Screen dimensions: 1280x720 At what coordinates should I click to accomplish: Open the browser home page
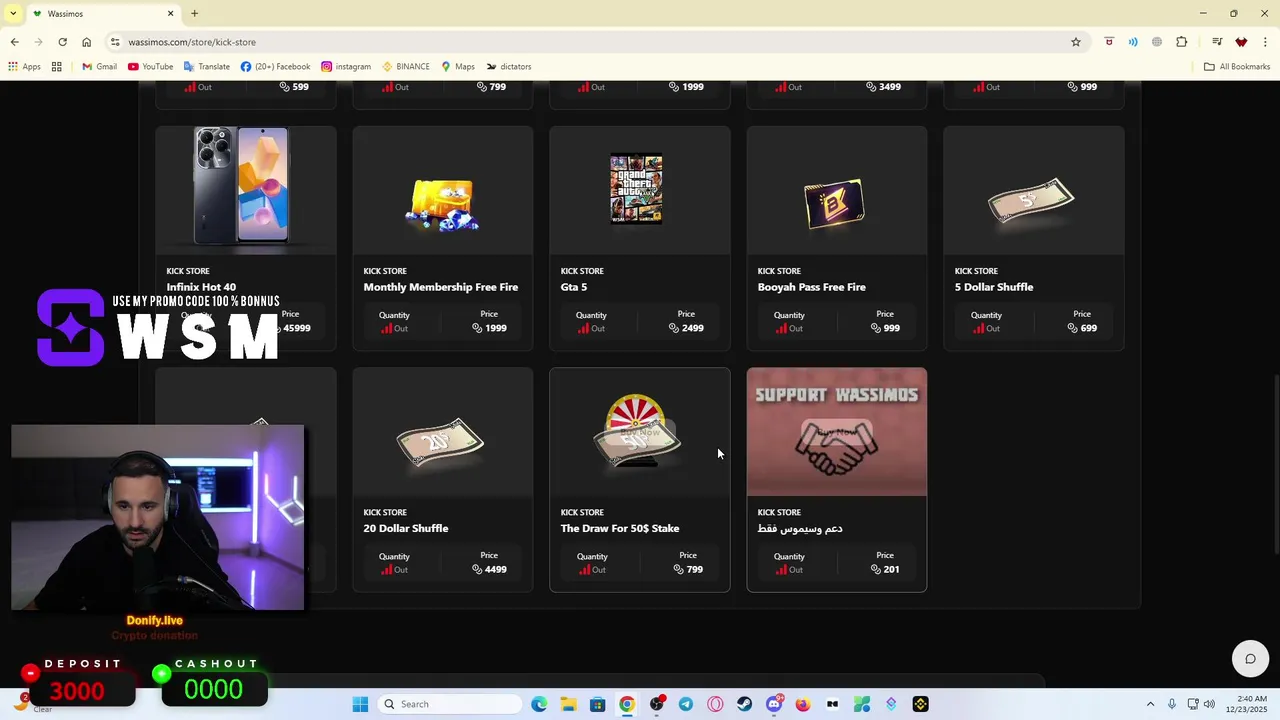[x=86, y=42]
